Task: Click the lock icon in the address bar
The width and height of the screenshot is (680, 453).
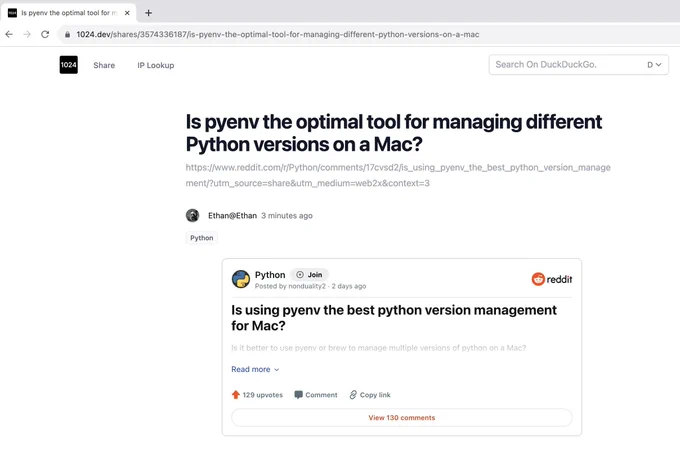Action: 67,34
